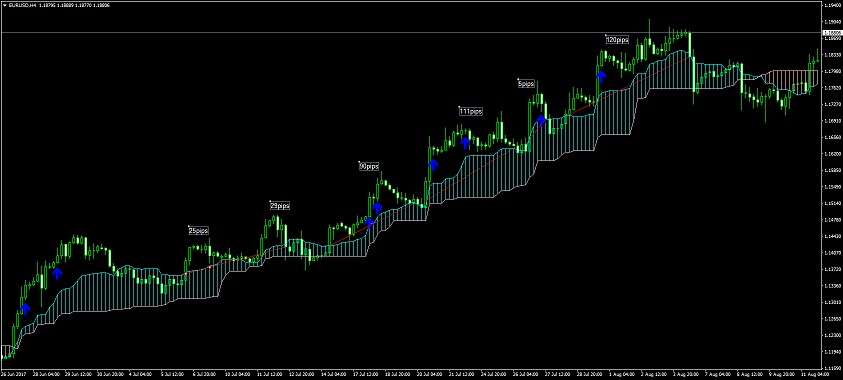The width and height of the screenshot is (843, 380).
Task: Select the upper blue arrow under 90pips label
Action: (x=377, y=207)
